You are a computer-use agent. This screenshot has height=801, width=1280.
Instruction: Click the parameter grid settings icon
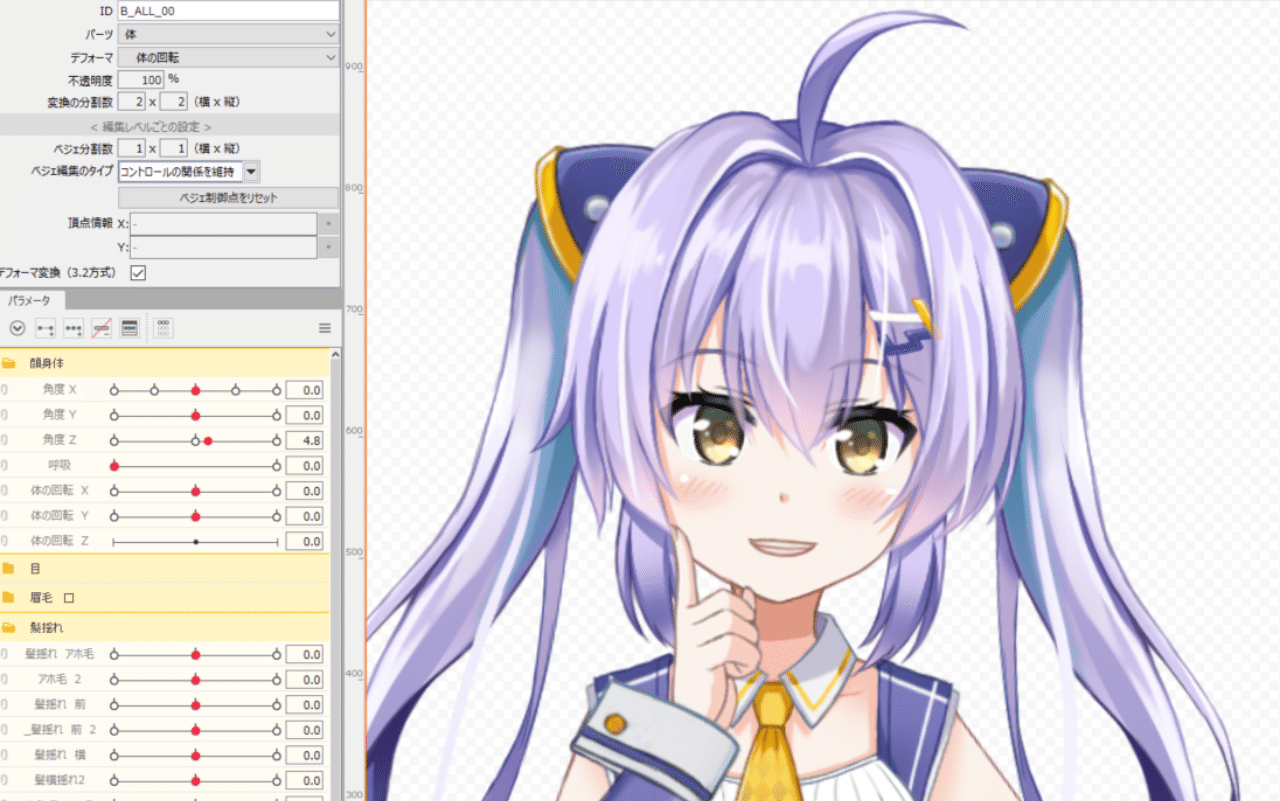tap(164, 328)
